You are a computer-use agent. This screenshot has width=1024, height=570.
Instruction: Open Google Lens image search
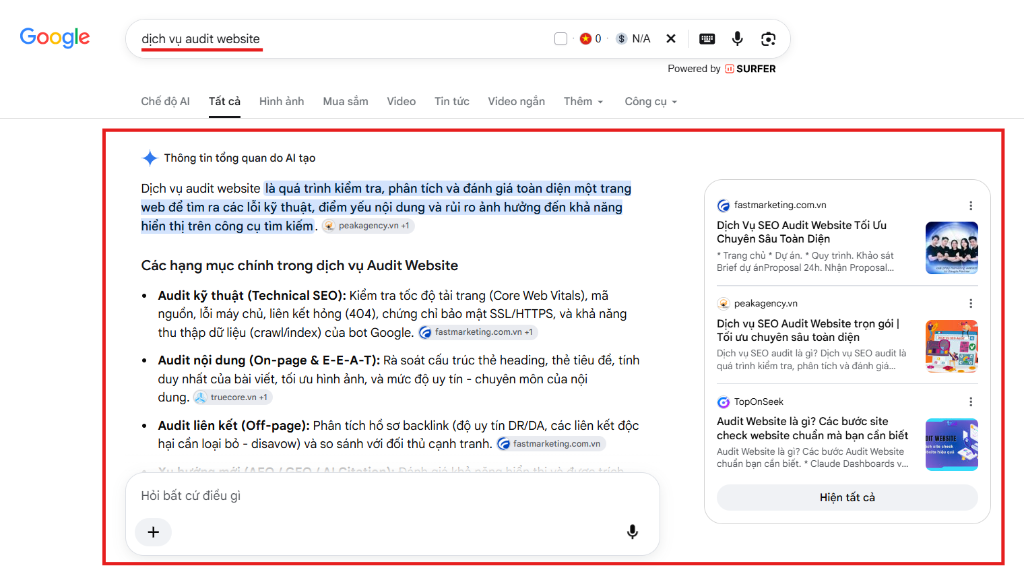click(x=768, y=39)
